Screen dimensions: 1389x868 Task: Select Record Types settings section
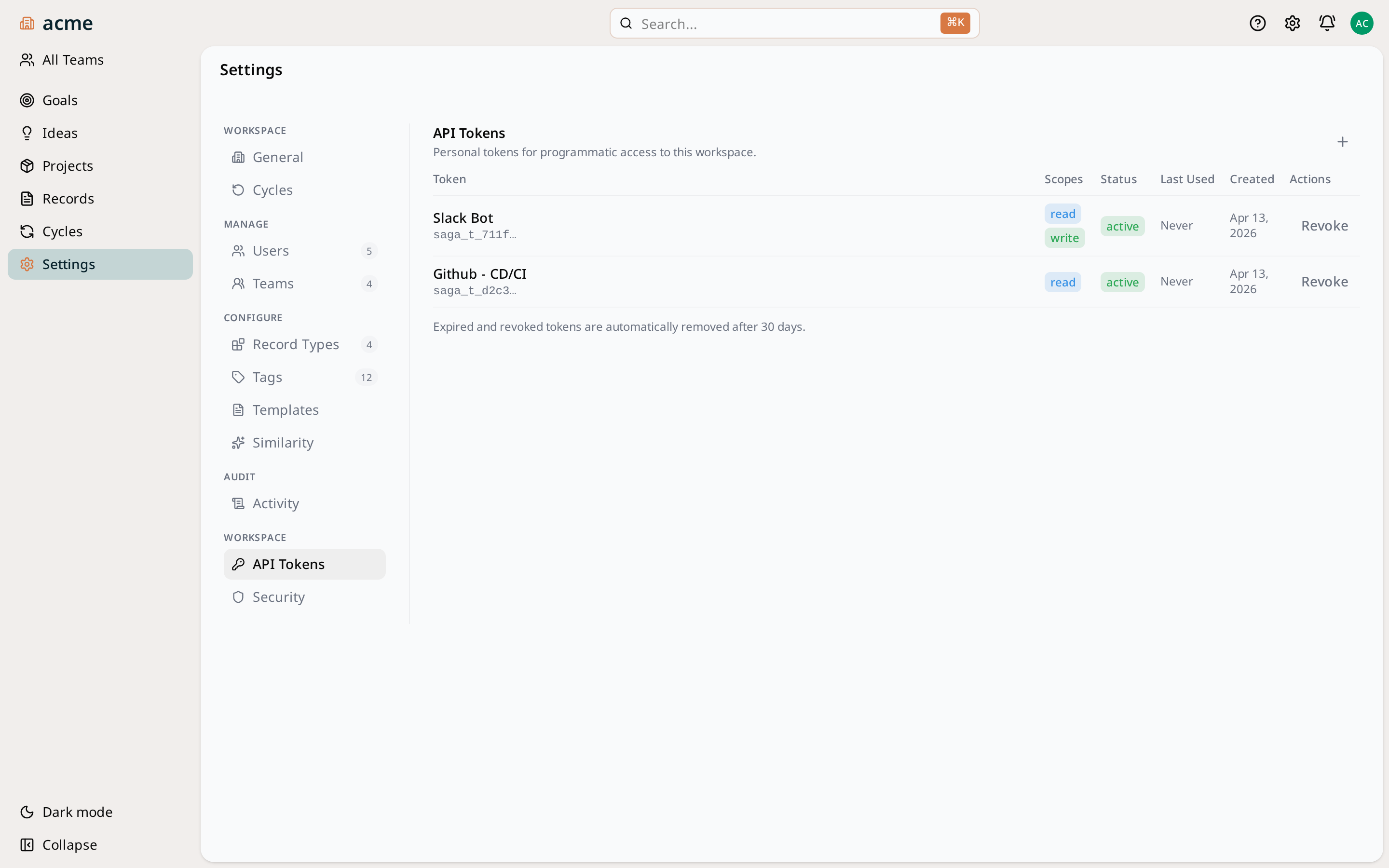(295, 344)
